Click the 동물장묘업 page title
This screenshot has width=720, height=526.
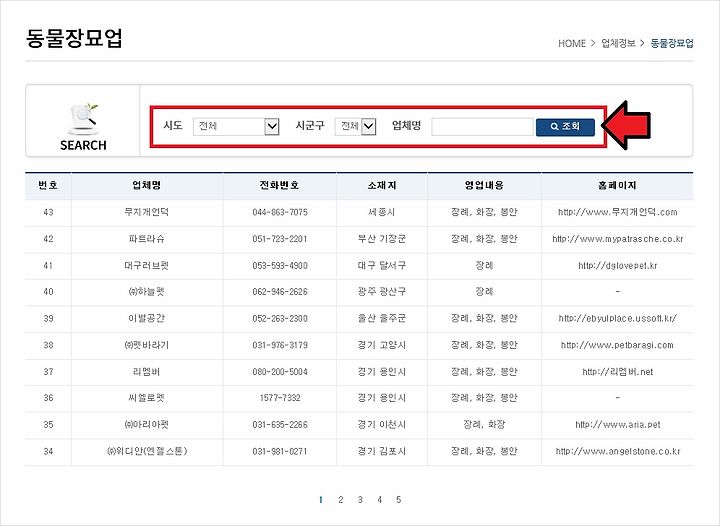coord(74,38)
